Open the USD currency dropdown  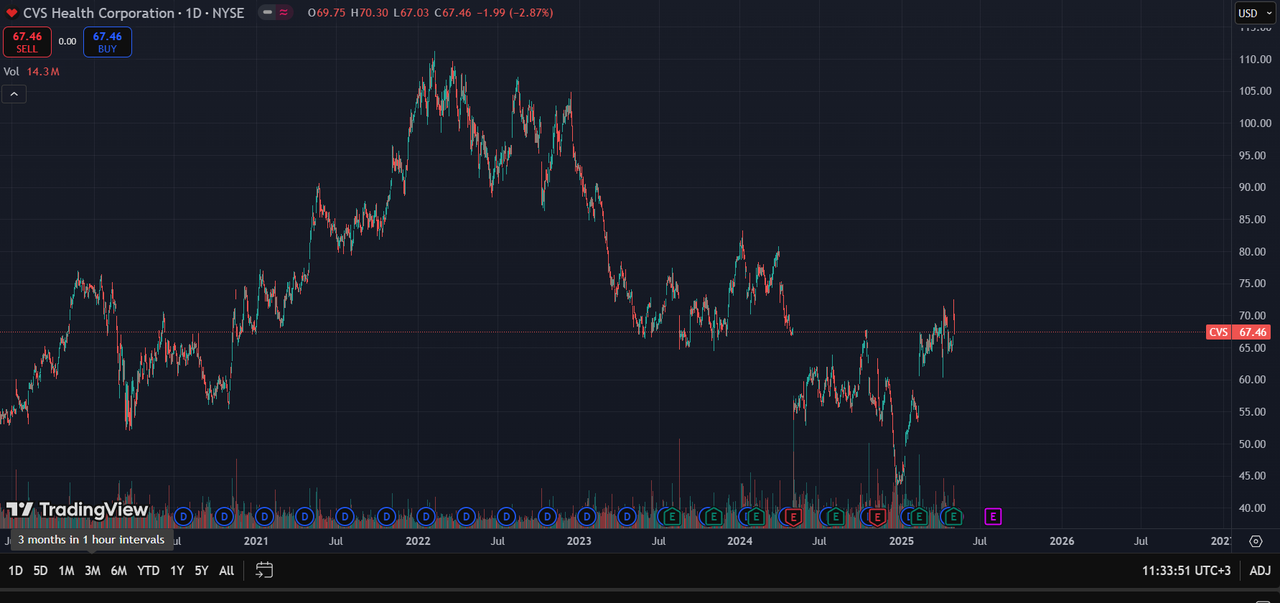1254,13
